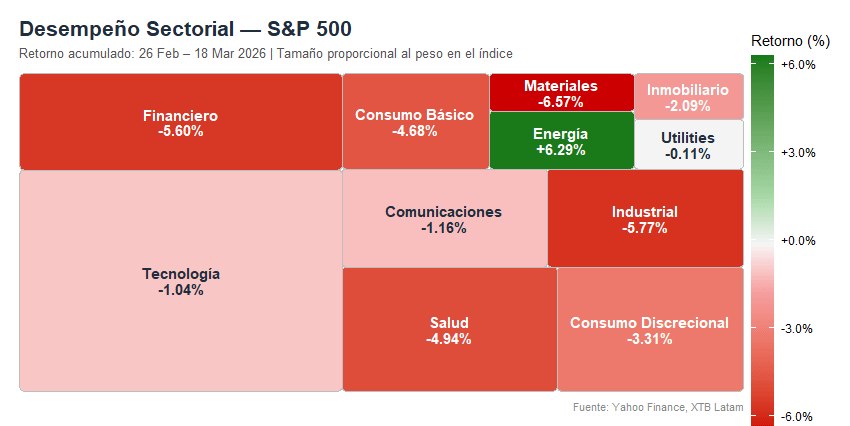The height and width of the screenshot is (426, 850).
Task: Select the Comunicaciones sector block
Action: tap(444, 219)
